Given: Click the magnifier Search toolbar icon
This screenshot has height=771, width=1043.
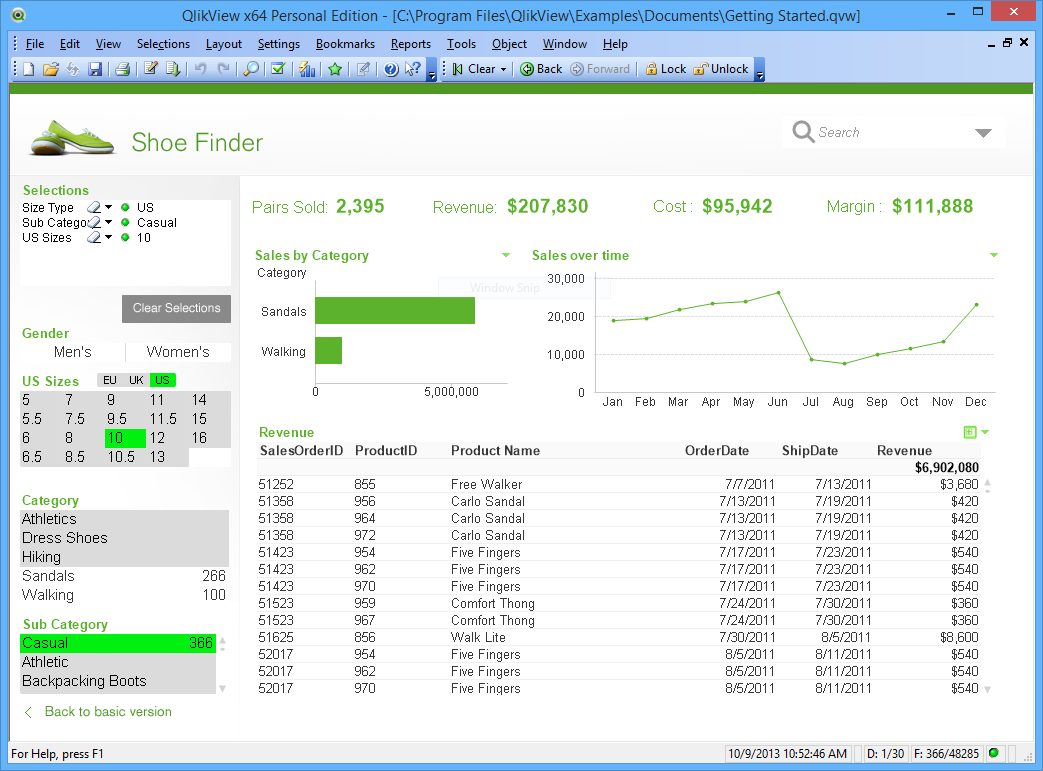Looking at the screenshot, I should tap(251, 69).
